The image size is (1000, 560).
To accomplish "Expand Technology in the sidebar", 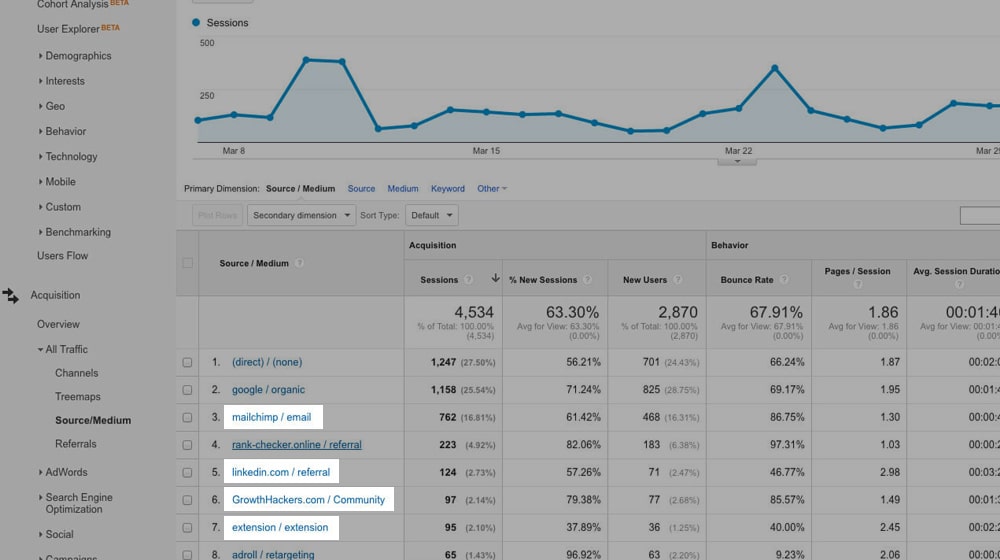I will click(x=68, y=156).
